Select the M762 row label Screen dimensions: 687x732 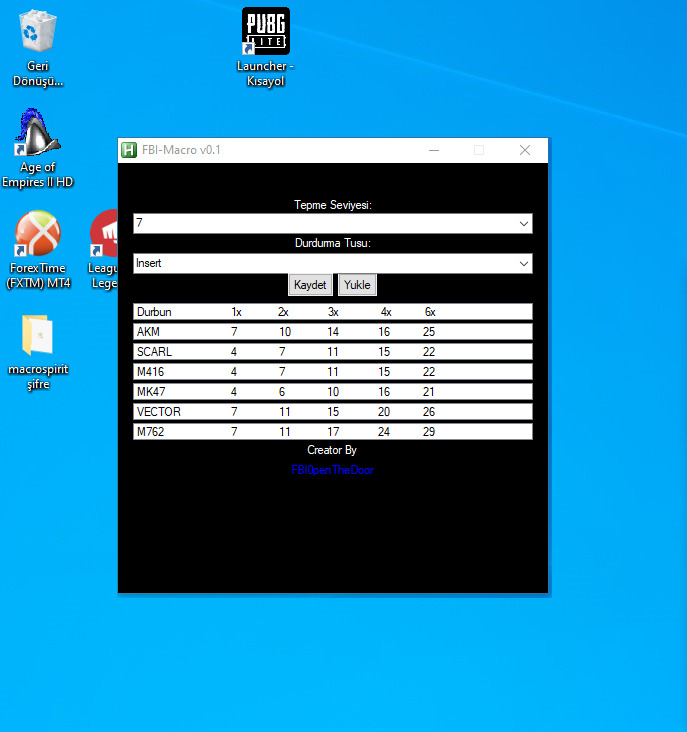[150, 432]
